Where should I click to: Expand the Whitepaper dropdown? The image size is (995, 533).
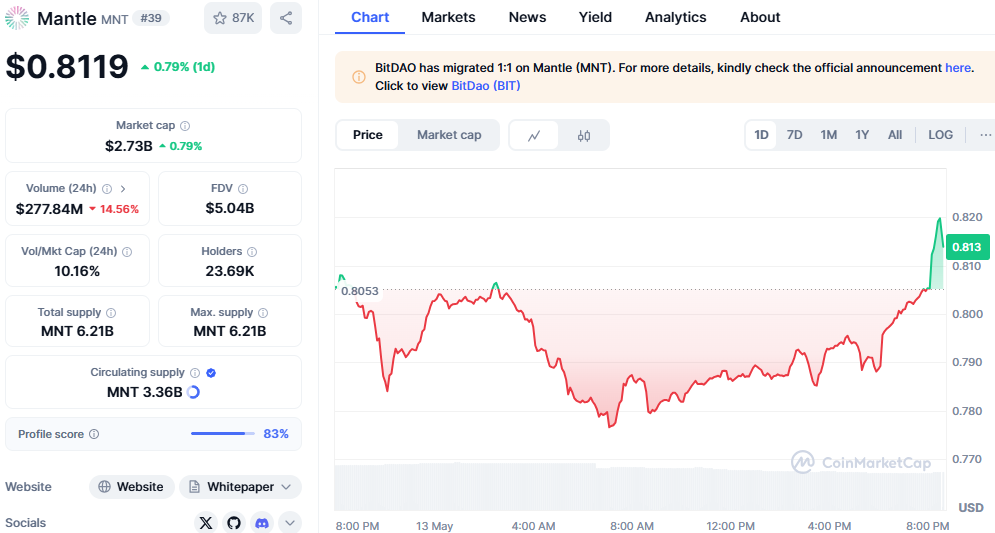[x=286, y=487]
